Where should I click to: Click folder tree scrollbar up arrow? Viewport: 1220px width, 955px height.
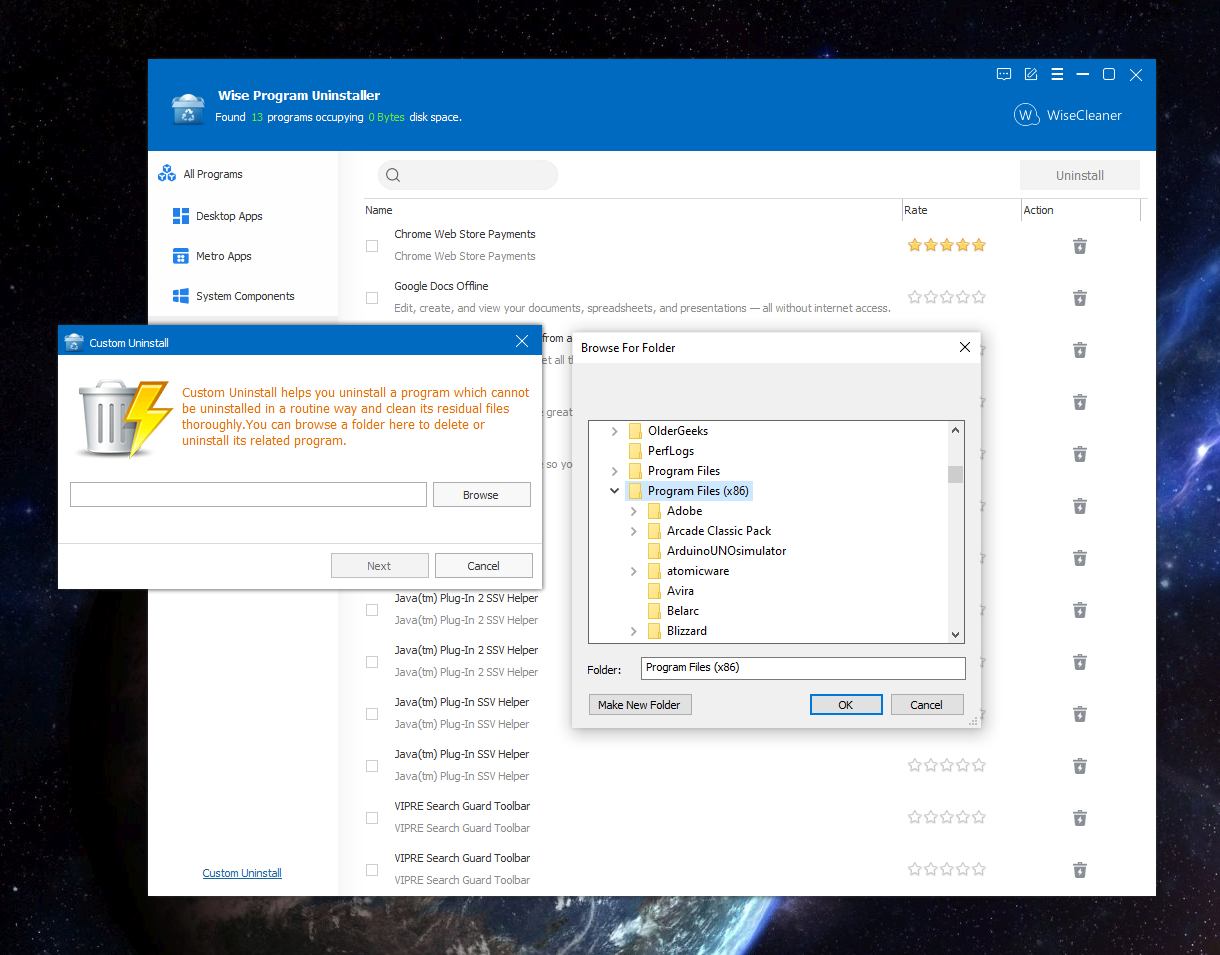pyautogui.click(x=956, y=430)
